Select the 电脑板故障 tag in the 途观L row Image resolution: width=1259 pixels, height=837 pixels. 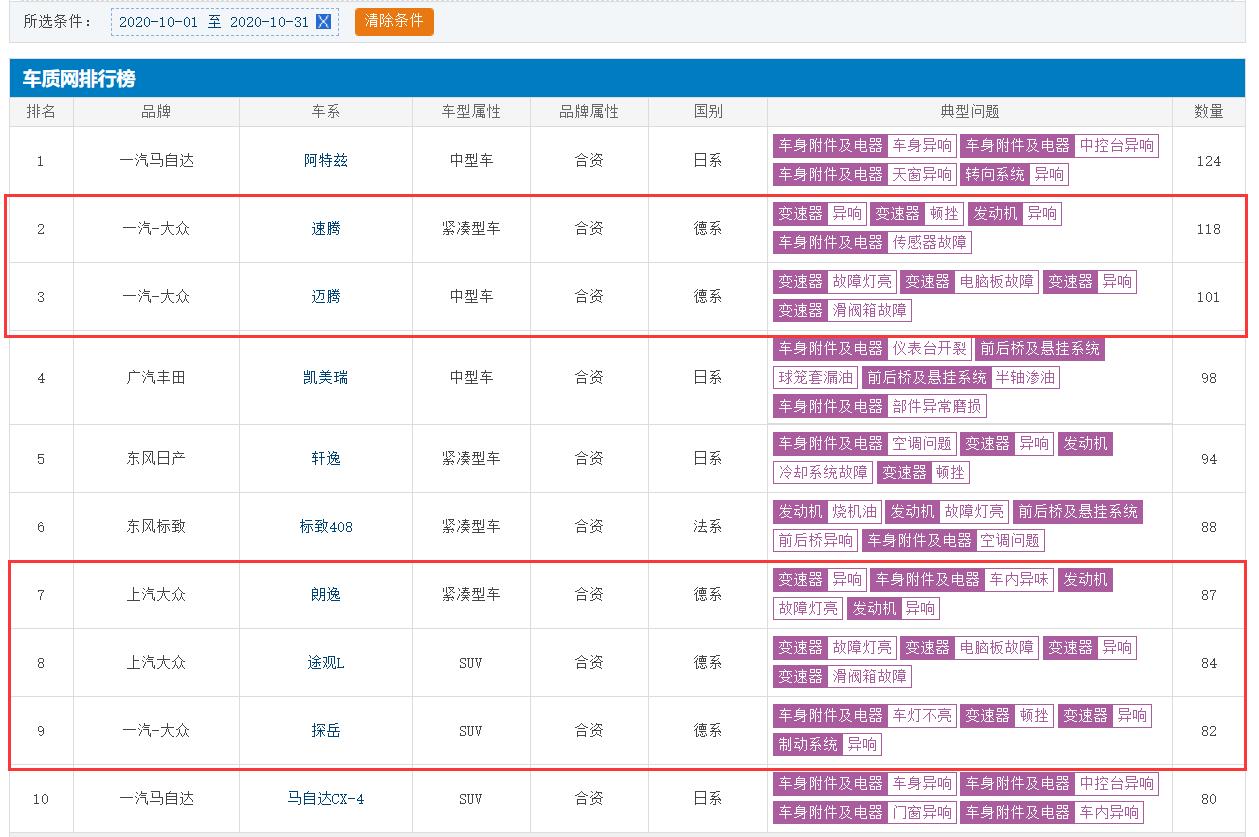[969, 647]
